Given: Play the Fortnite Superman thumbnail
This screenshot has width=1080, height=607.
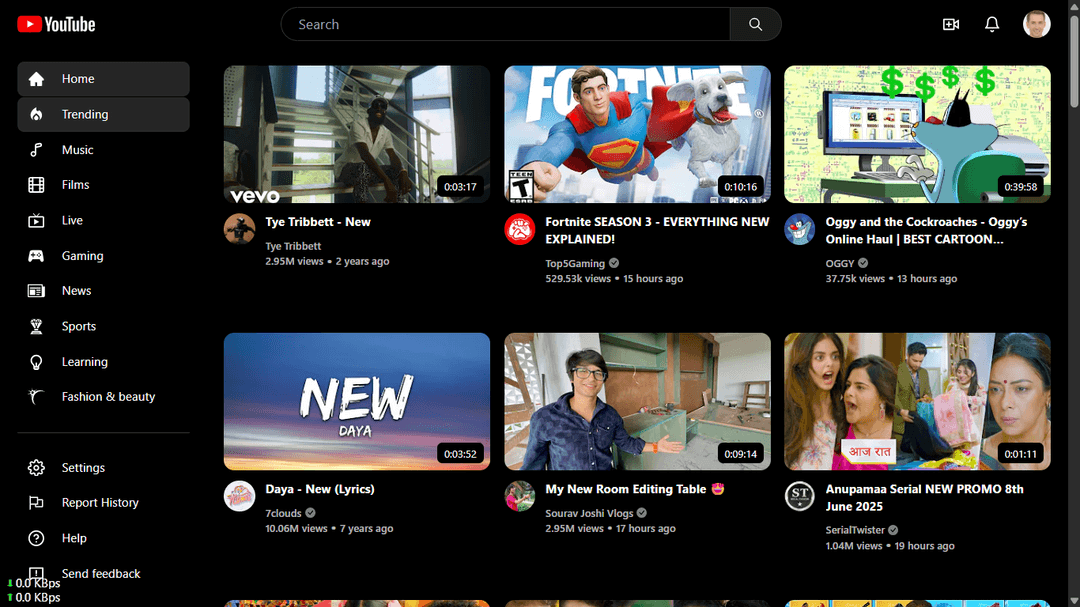Looking at the screenshot, I should pyautogui.click(x=637, y=134).
